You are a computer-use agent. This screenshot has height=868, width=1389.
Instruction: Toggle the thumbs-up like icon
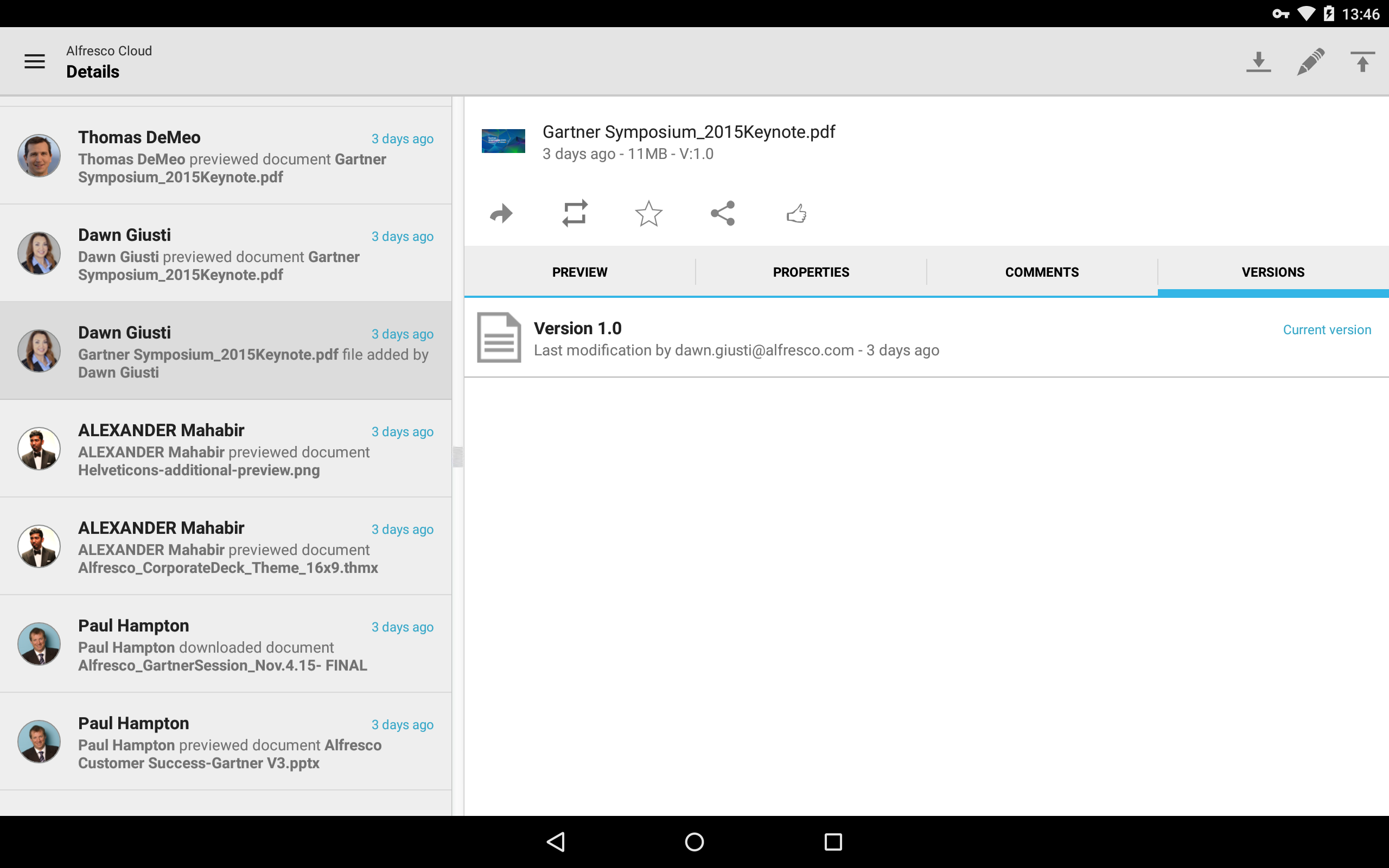click(797, 214)
